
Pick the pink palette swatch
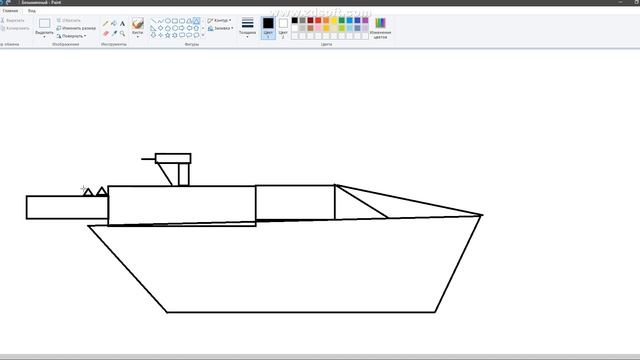coord(318,28)
